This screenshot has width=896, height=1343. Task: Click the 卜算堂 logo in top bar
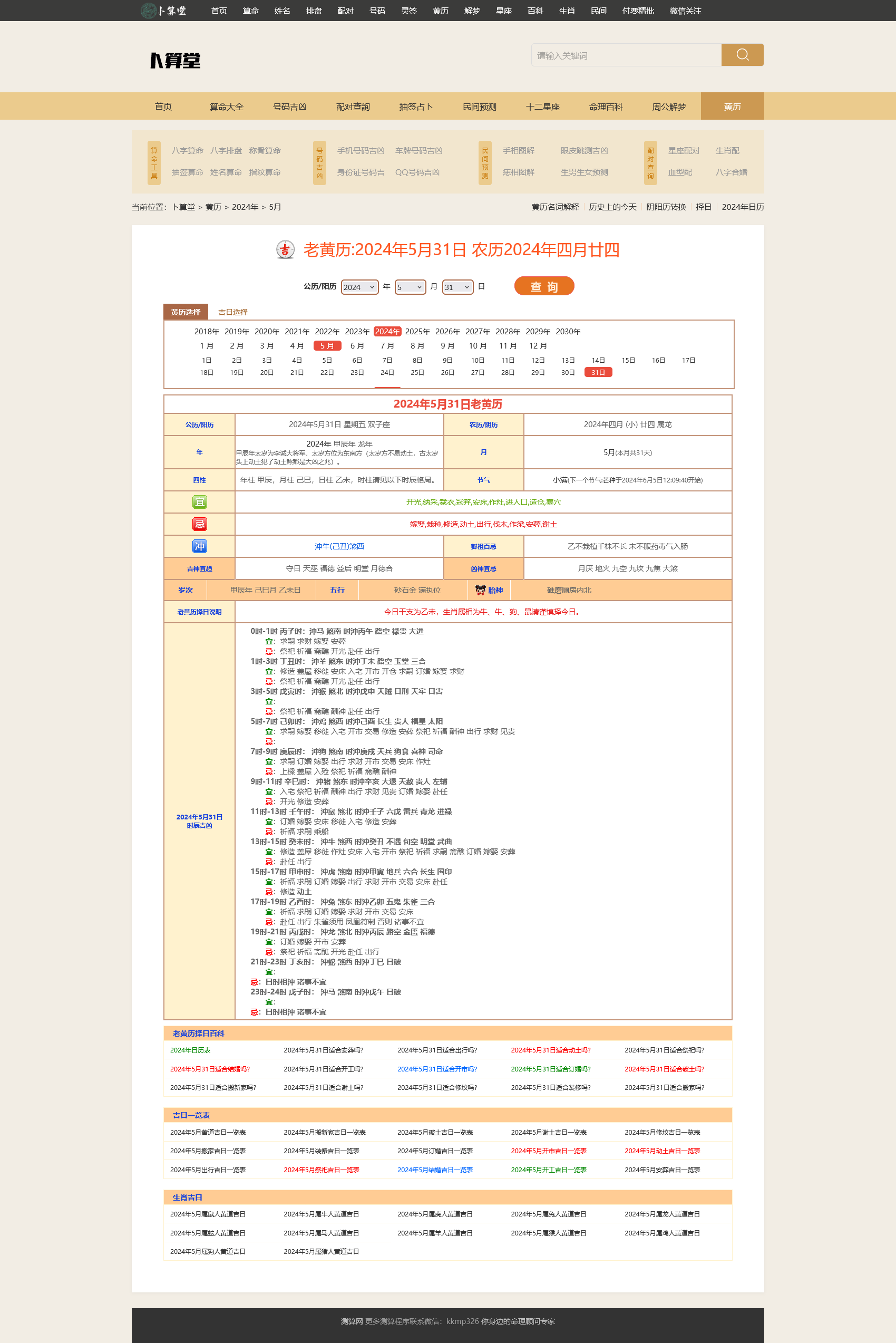(164, 11)
